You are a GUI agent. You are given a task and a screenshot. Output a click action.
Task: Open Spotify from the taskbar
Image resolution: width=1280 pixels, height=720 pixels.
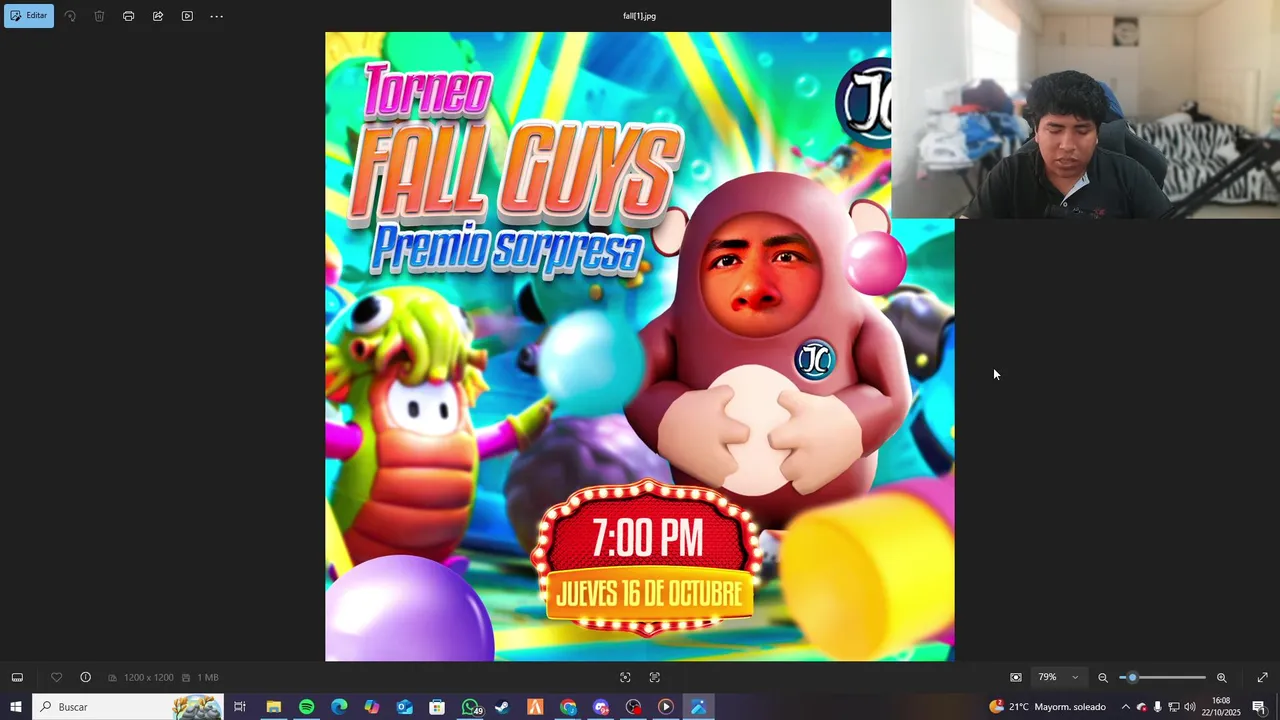click(306, 707)
